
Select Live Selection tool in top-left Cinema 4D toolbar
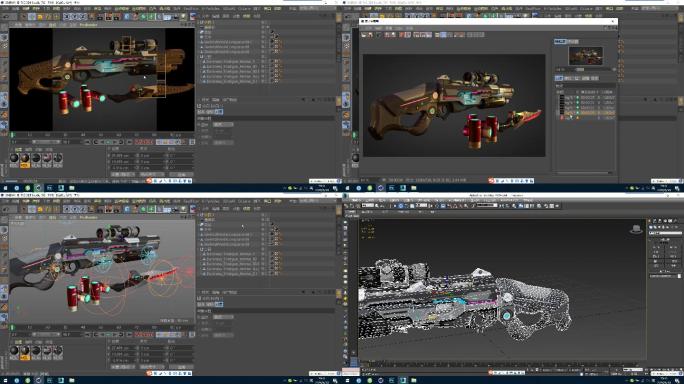coord(32,17)
